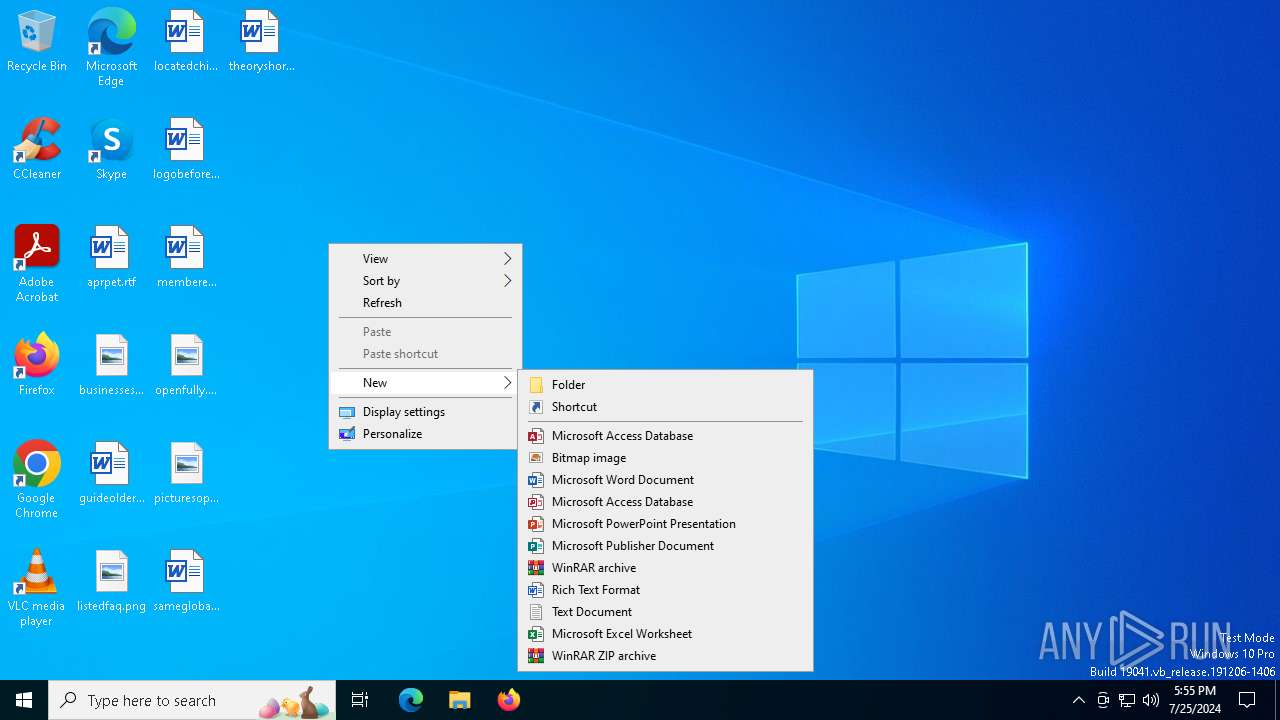Select the locatedchi... Word file on desktop

pos(185,42)
